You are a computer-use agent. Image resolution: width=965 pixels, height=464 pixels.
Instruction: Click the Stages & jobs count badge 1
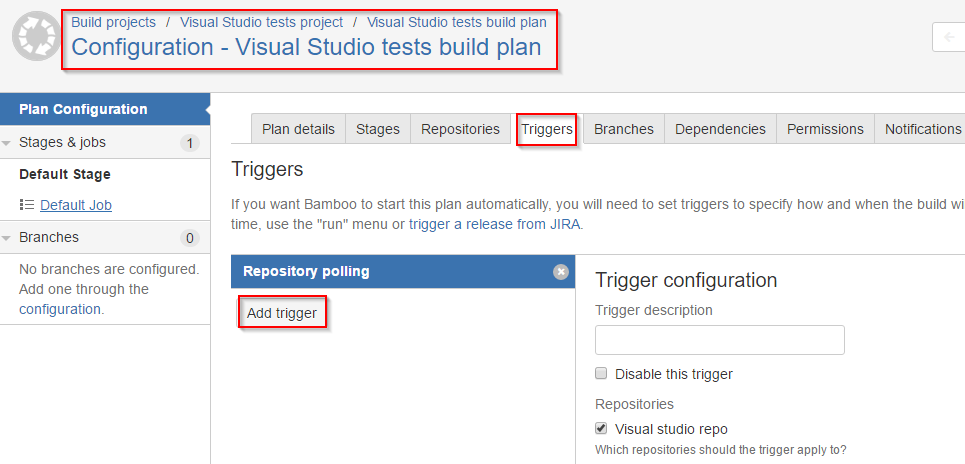click(190, 143)
